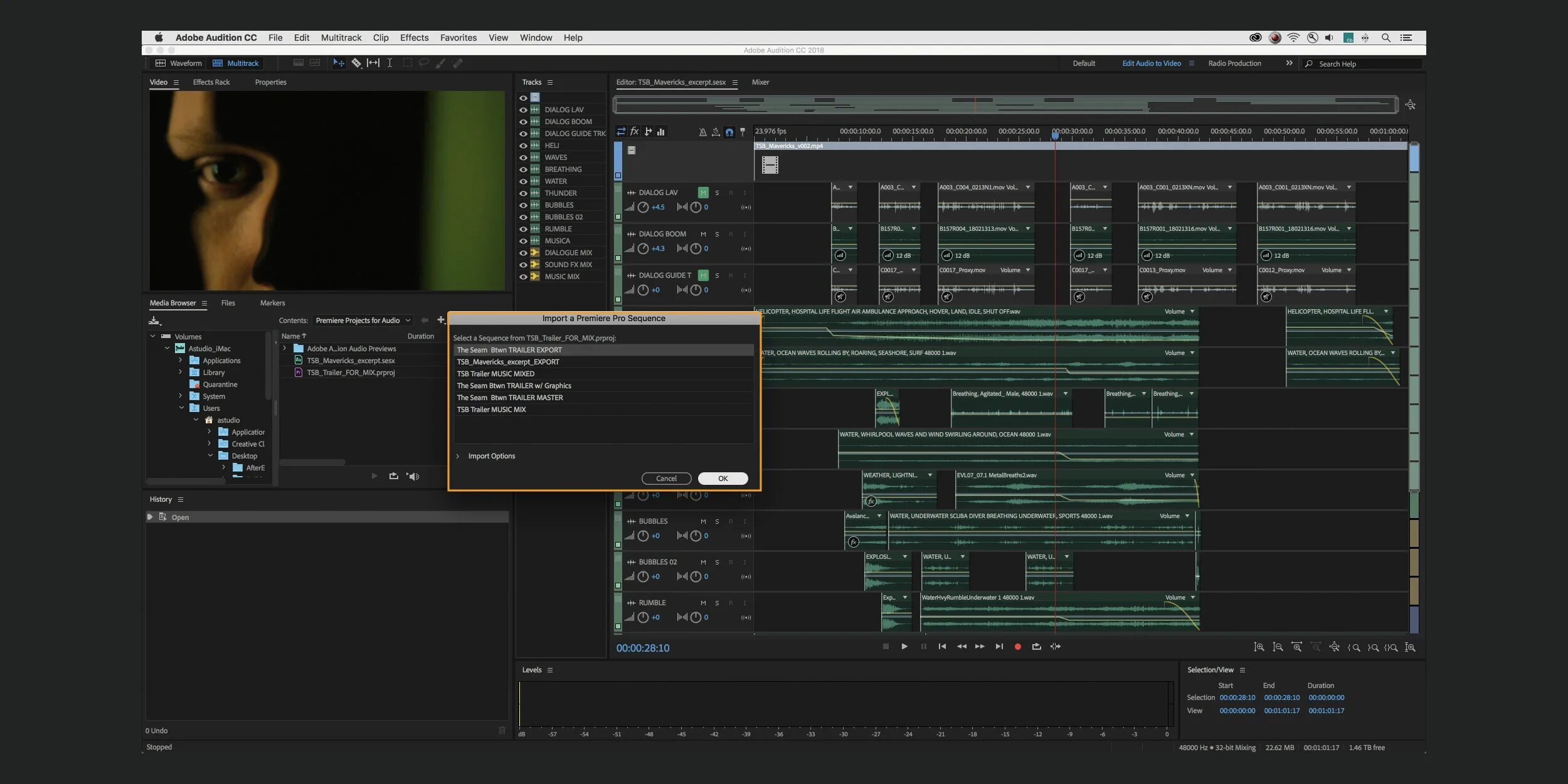Open the Effects menu
This screenshot has width=1568, height=784.
414,38
